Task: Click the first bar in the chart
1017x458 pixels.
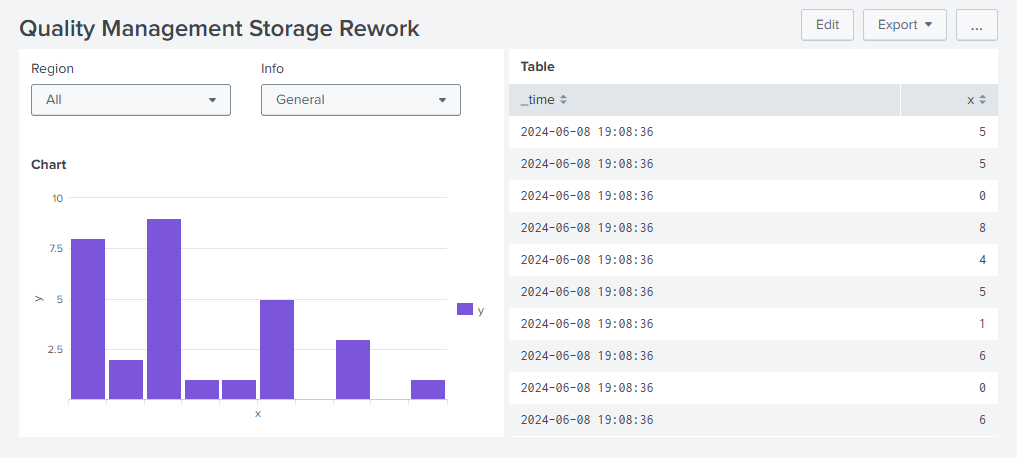Action: click(x=88, y=319)
